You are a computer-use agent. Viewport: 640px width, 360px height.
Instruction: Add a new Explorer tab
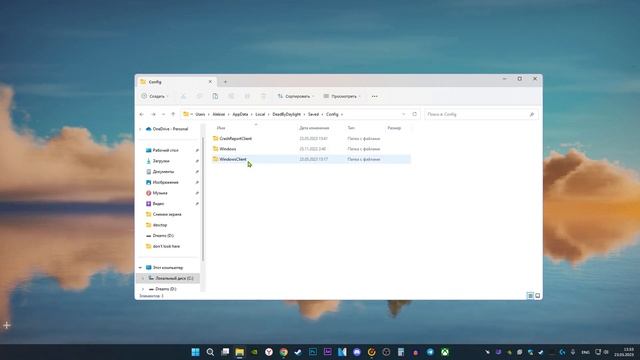coord(225,82)
